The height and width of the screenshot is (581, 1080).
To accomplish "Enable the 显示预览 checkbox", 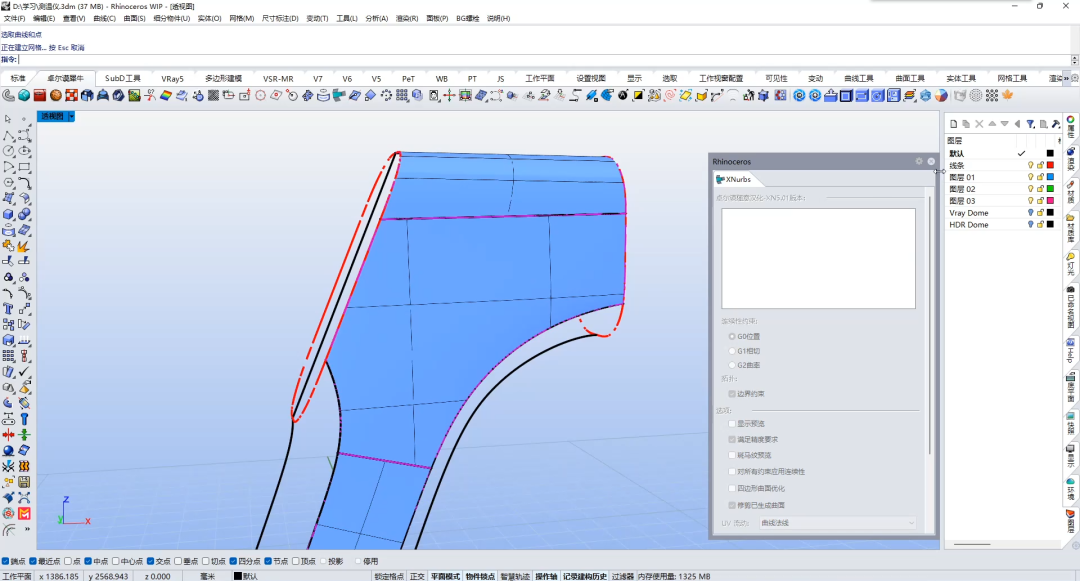I will point(731,423).
